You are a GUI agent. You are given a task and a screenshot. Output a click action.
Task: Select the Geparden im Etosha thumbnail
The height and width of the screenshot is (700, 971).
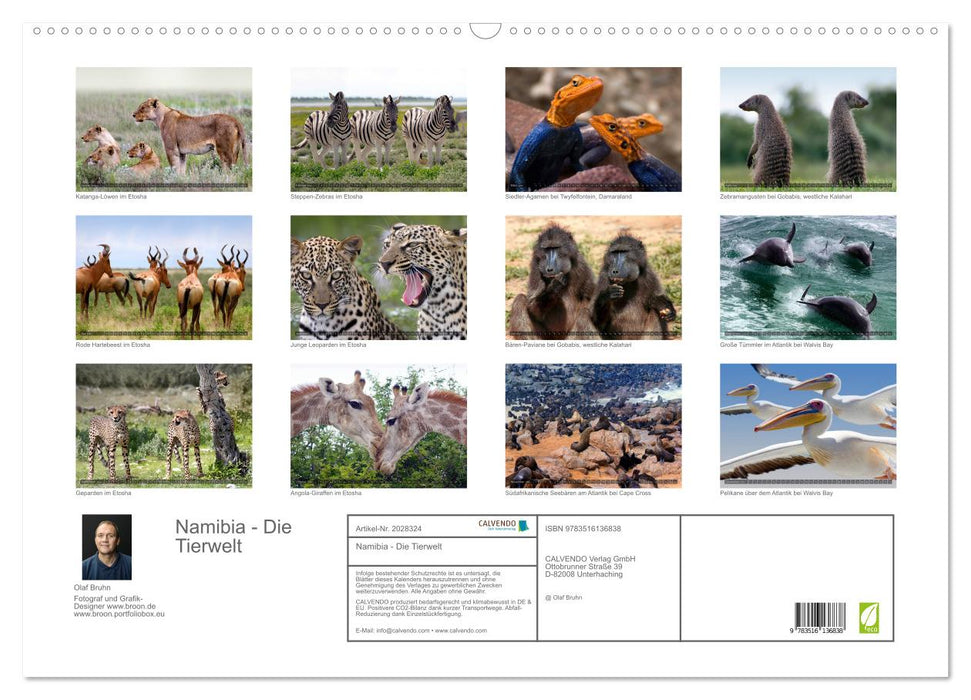point(163,426)
